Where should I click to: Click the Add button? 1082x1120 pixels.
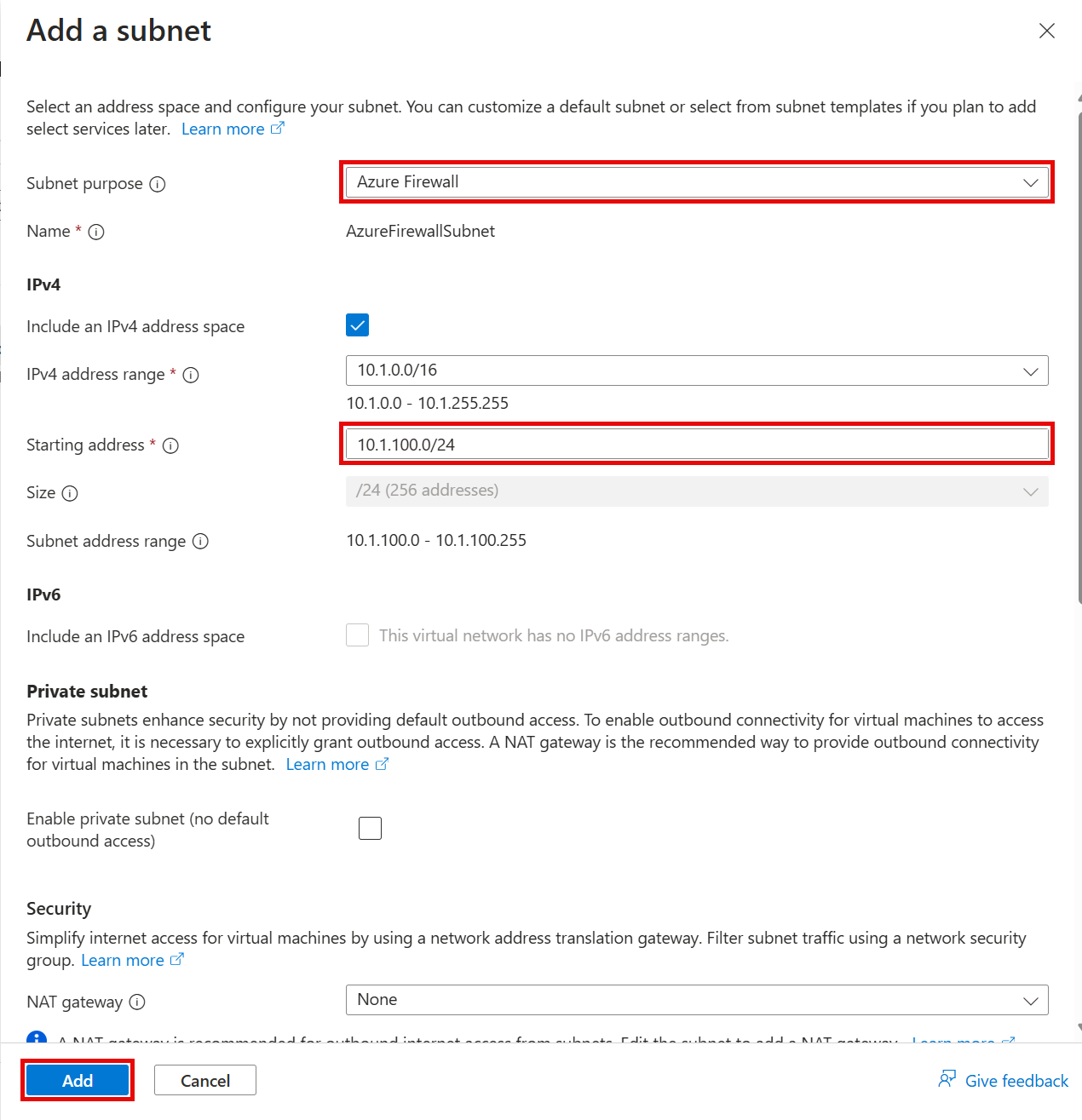click(77, 1079)
